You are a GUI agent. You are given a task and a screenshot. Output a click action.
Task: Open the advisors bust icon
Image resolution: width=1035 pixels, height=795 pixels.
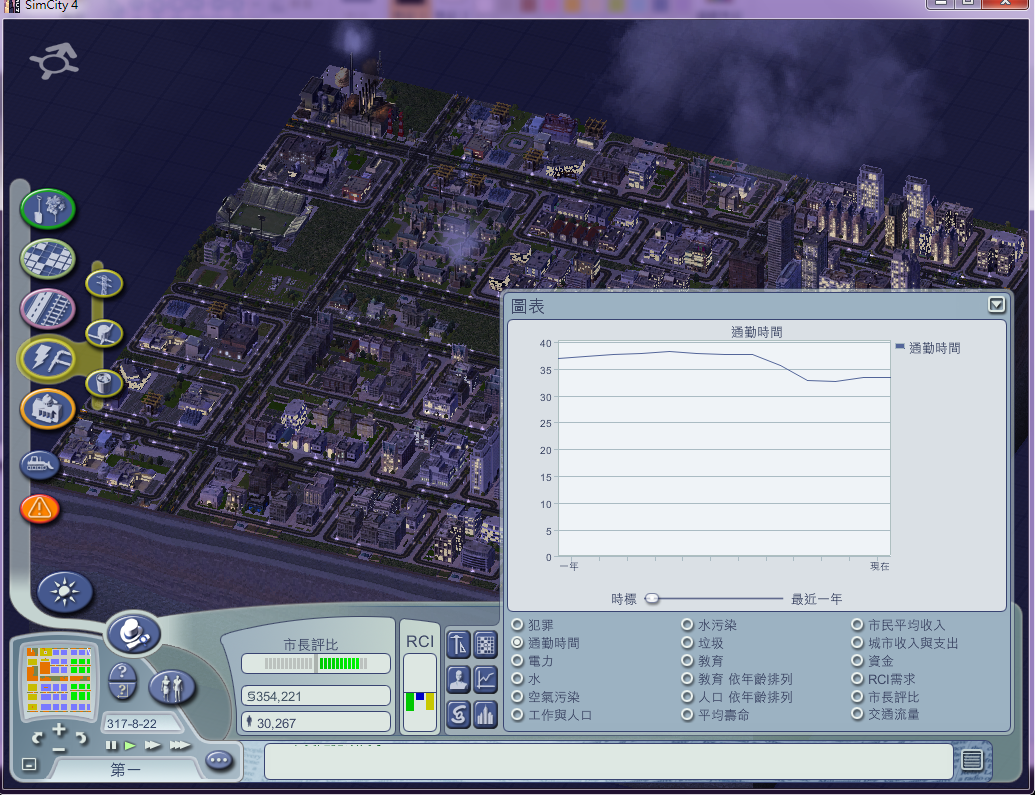[459, 679]
